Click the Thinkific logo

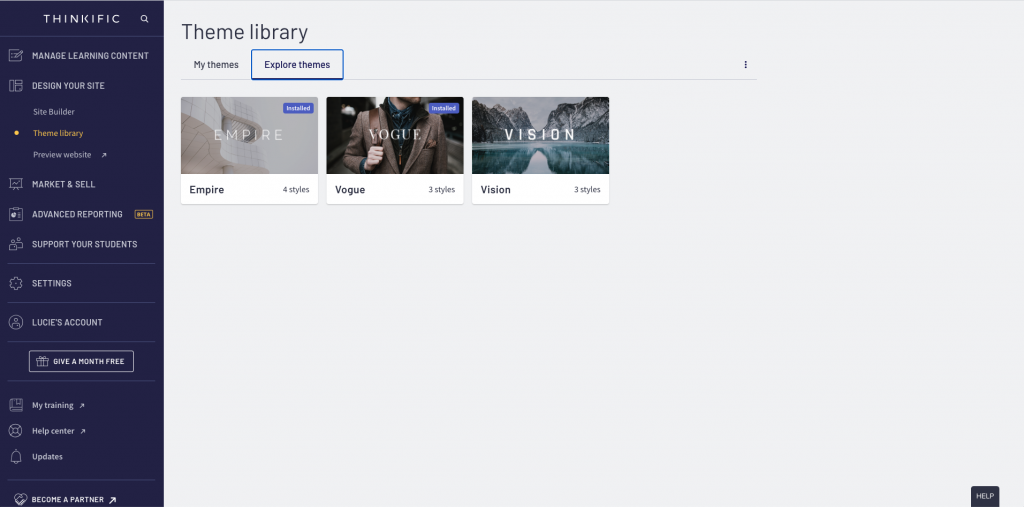click(x=82, y=19)
